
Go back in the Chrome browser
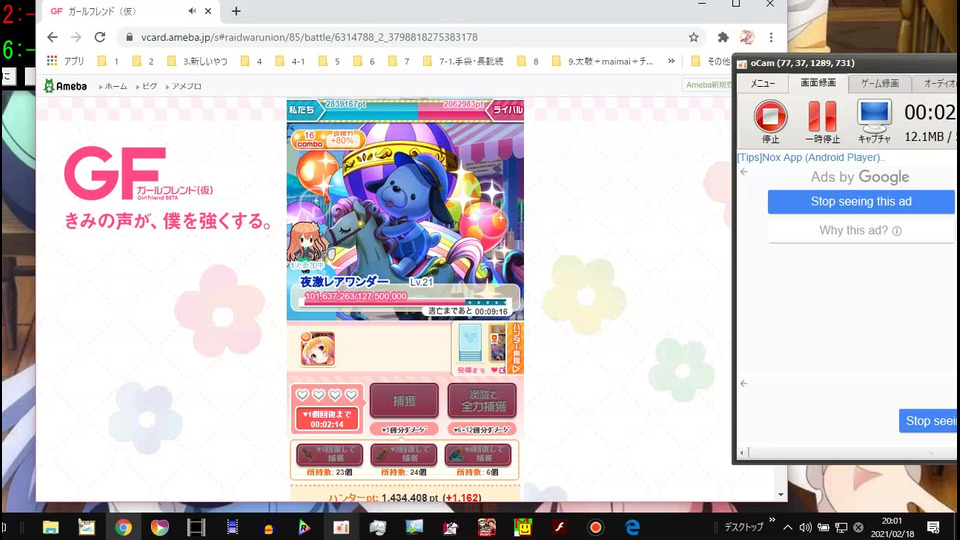[x=53, y=37]
